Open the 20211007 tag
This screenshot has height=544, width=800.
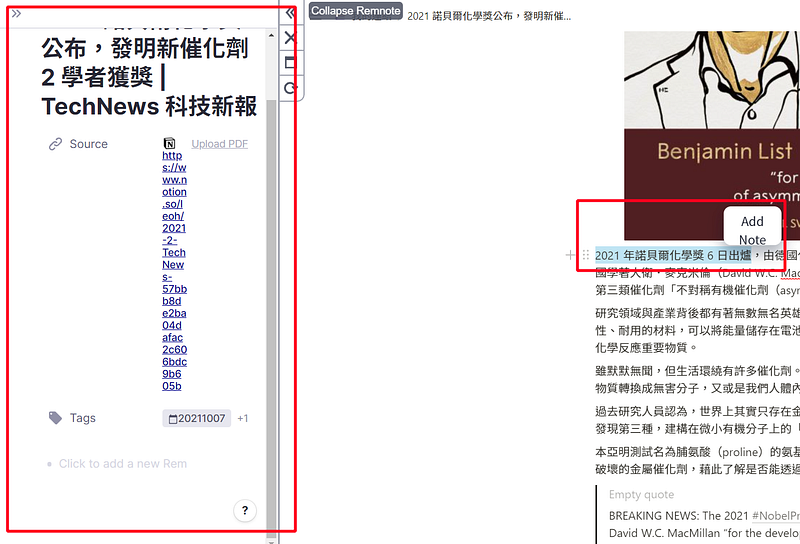coord(196,418)
